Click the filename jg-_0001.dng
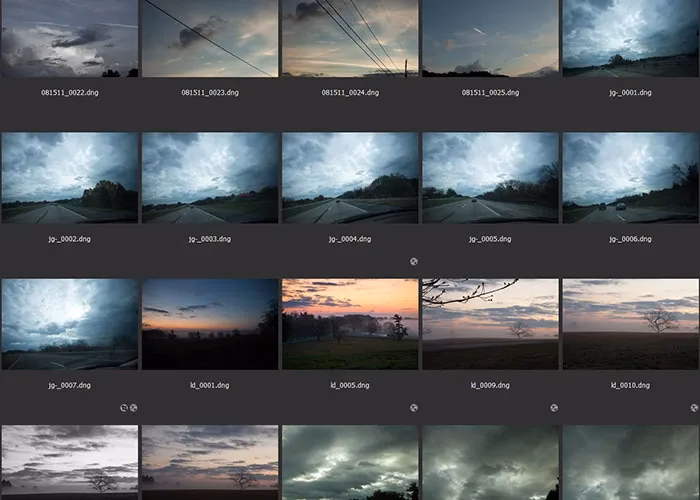This screenshot has width=700, height=500. coord(630,93)
